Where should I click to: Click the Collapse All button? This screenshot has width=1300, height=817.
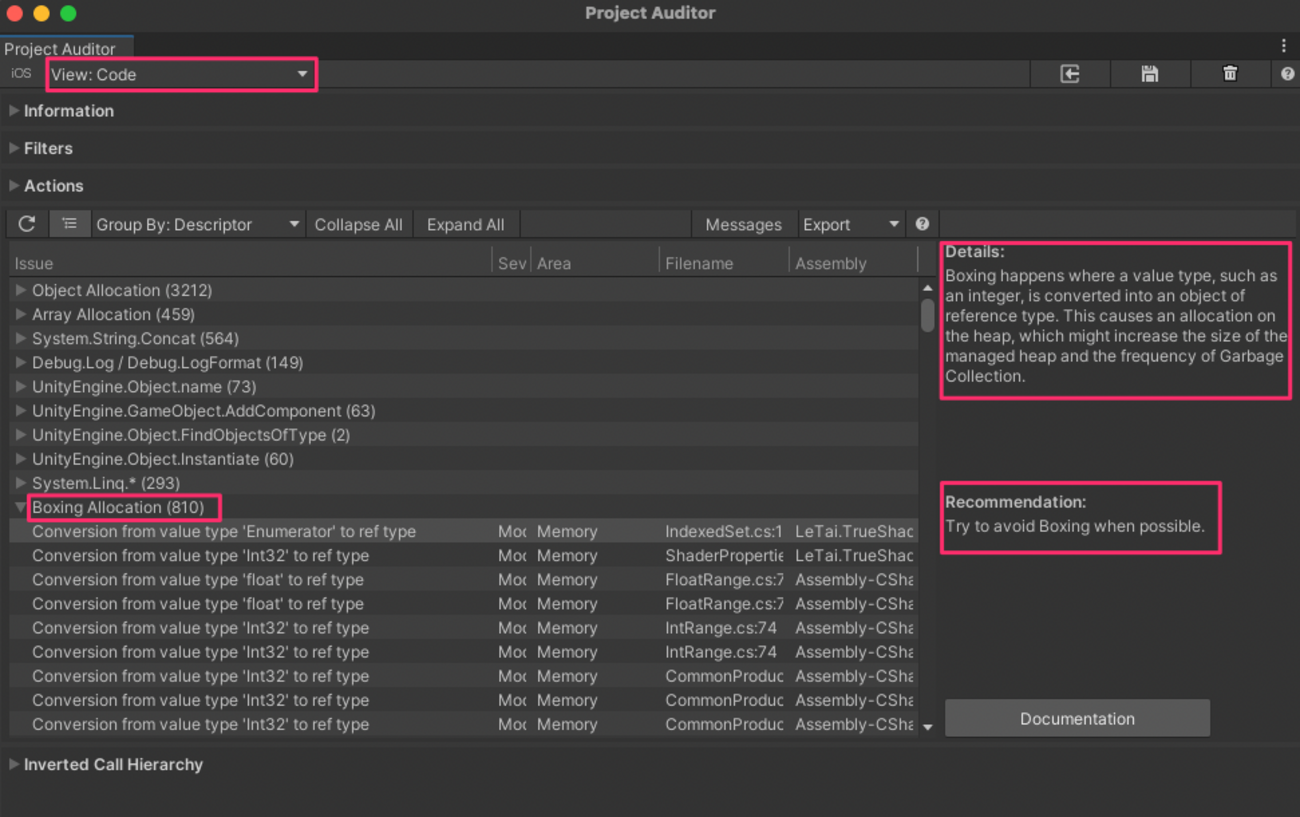358,225
